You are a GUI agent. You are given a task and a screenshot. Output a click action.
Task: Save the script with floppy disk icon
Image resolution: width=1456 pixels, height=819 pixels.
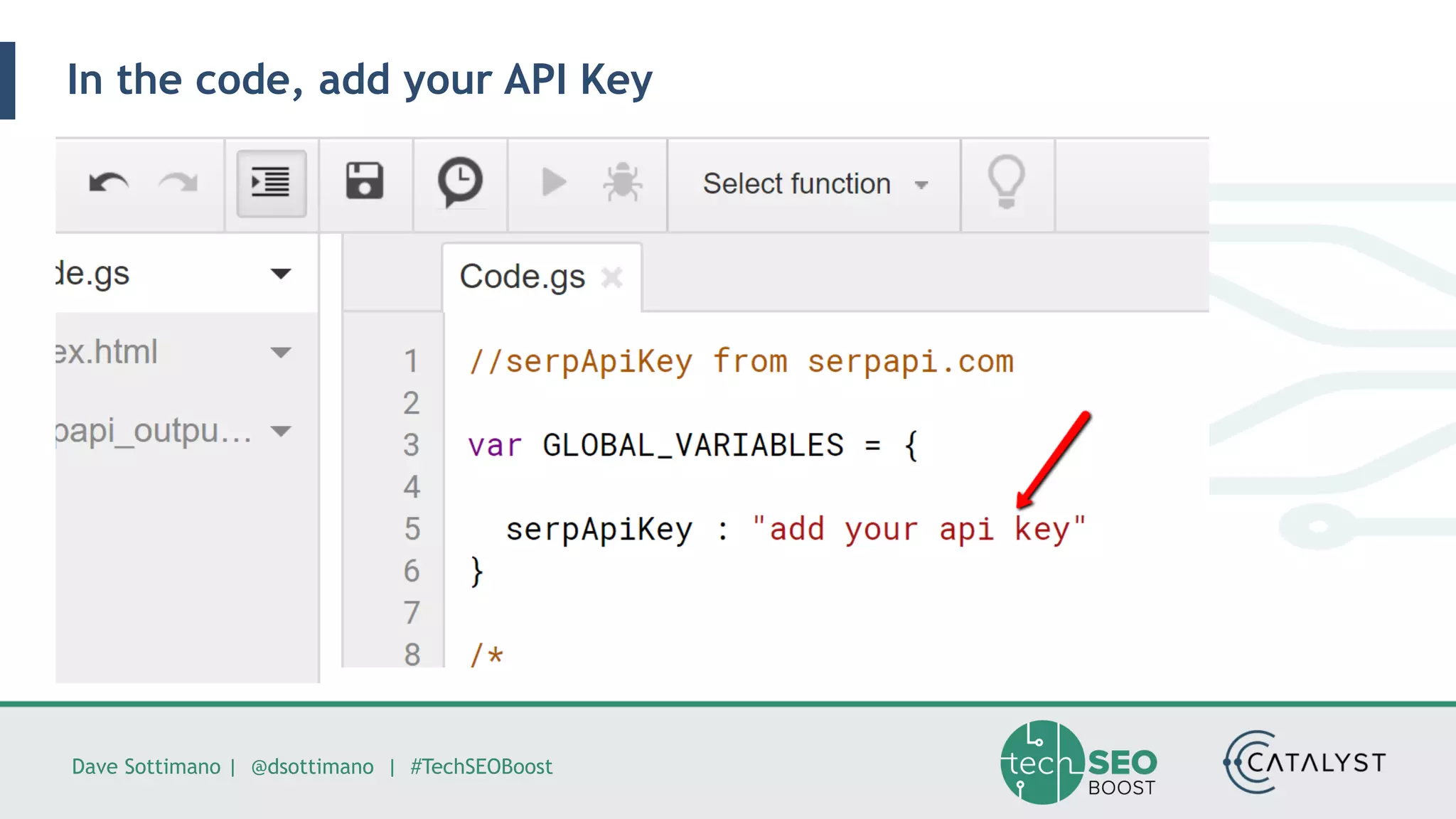(365, 181)
